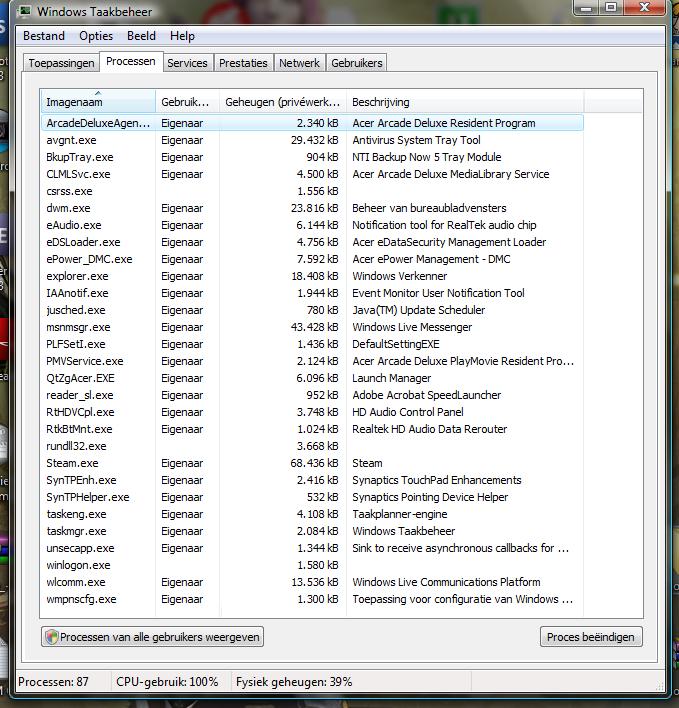Switch to the Toepassingen tab
The height and width of the screenshot is (708, 679).
pyautogui.click(x=61, y=63)
